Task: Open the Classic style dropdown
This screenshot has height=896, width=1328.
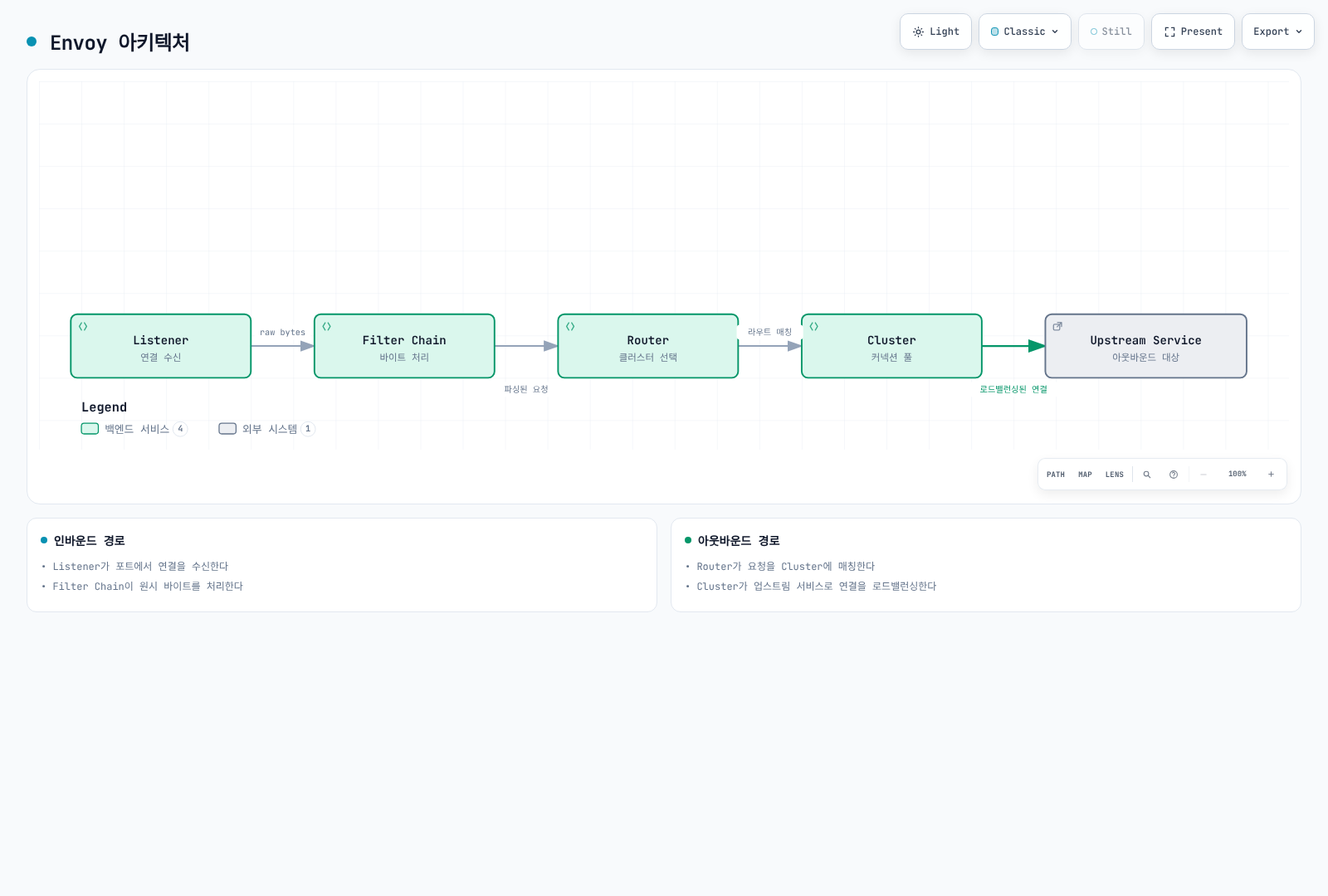Action: coord(1025,32)
